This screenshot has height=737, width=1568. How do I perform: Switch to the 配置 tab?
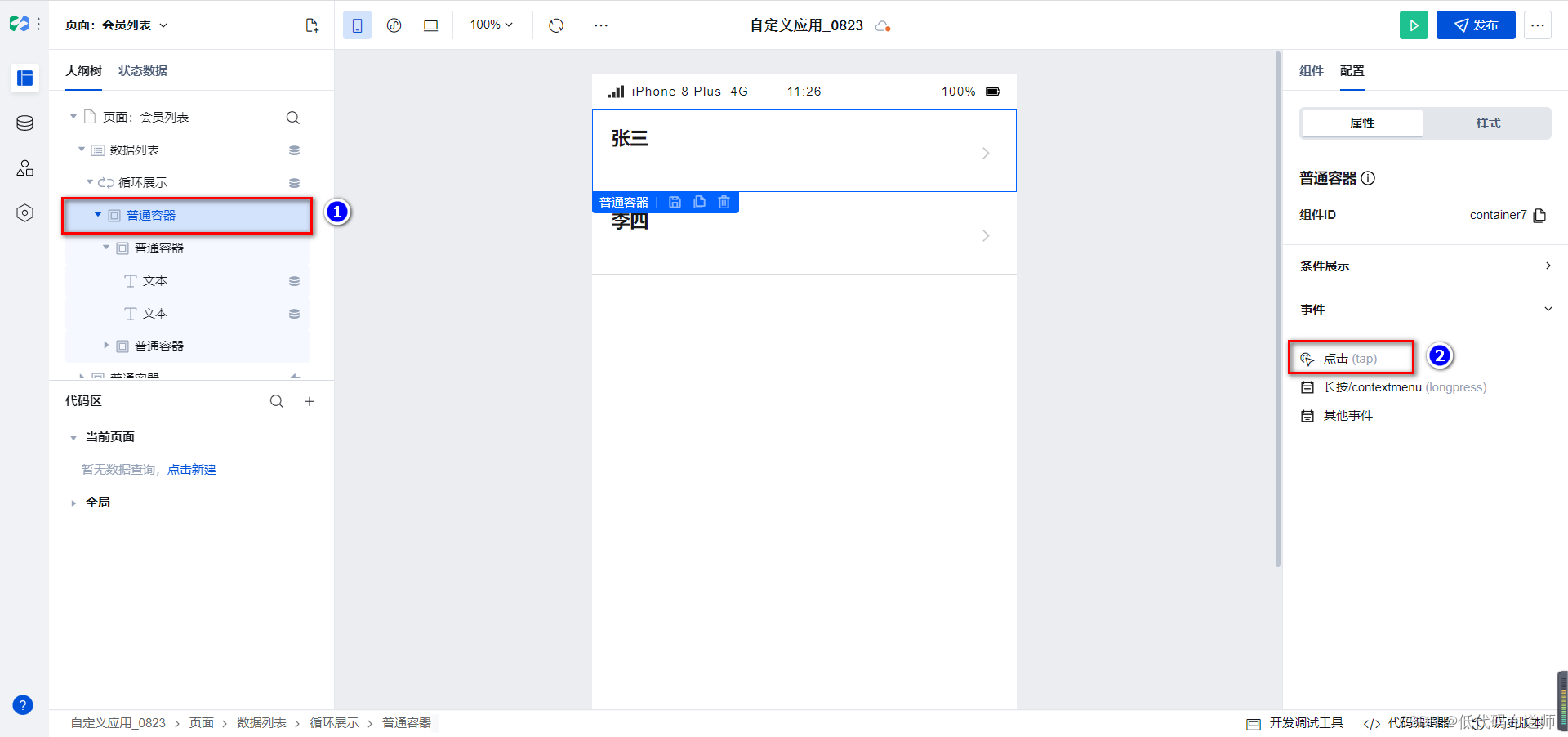(1352, 71)
